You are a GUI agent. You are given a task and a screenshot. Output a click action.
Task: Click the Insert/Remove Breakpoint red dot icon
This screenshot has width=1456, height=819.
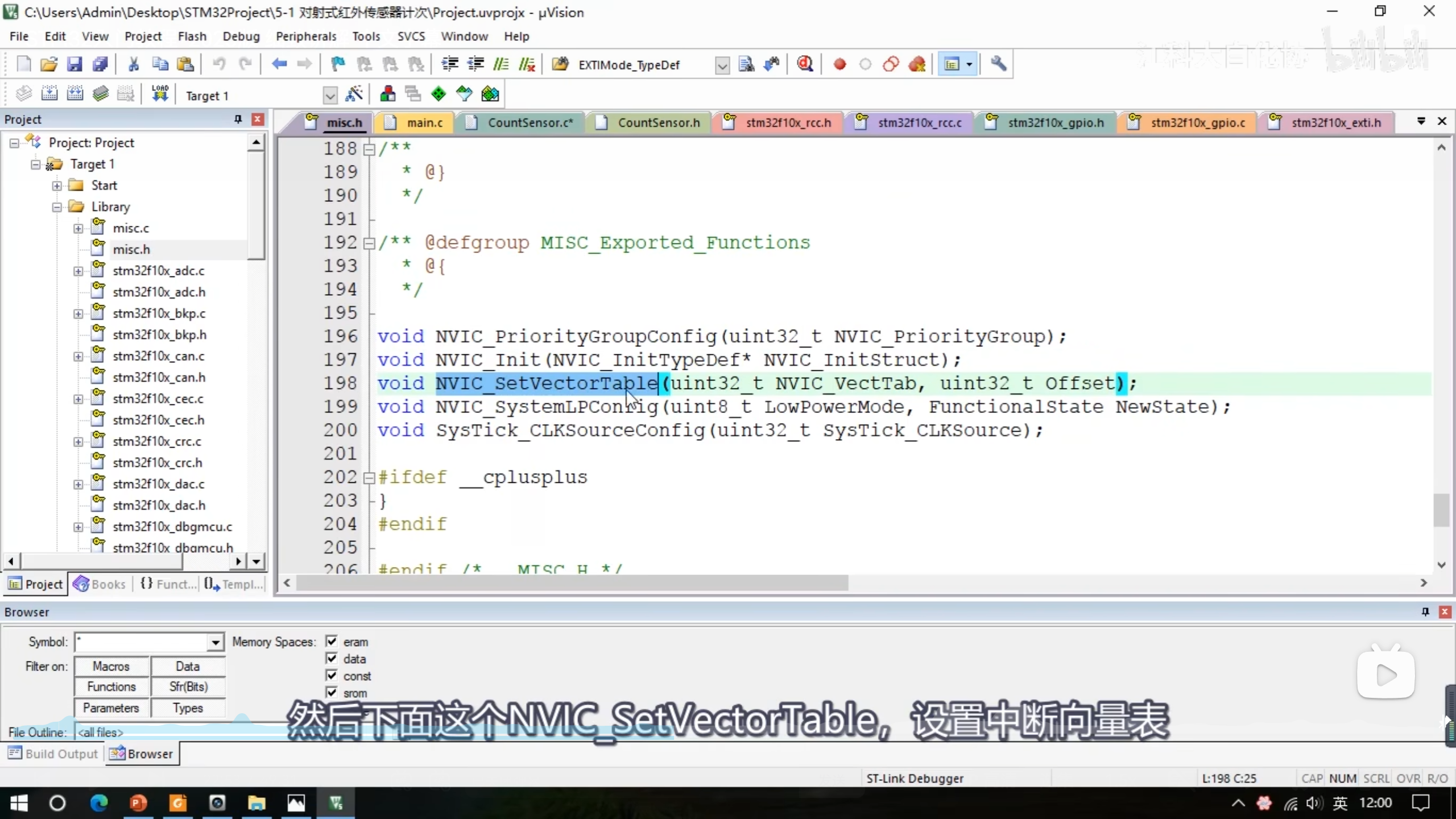tap(839, 64)
